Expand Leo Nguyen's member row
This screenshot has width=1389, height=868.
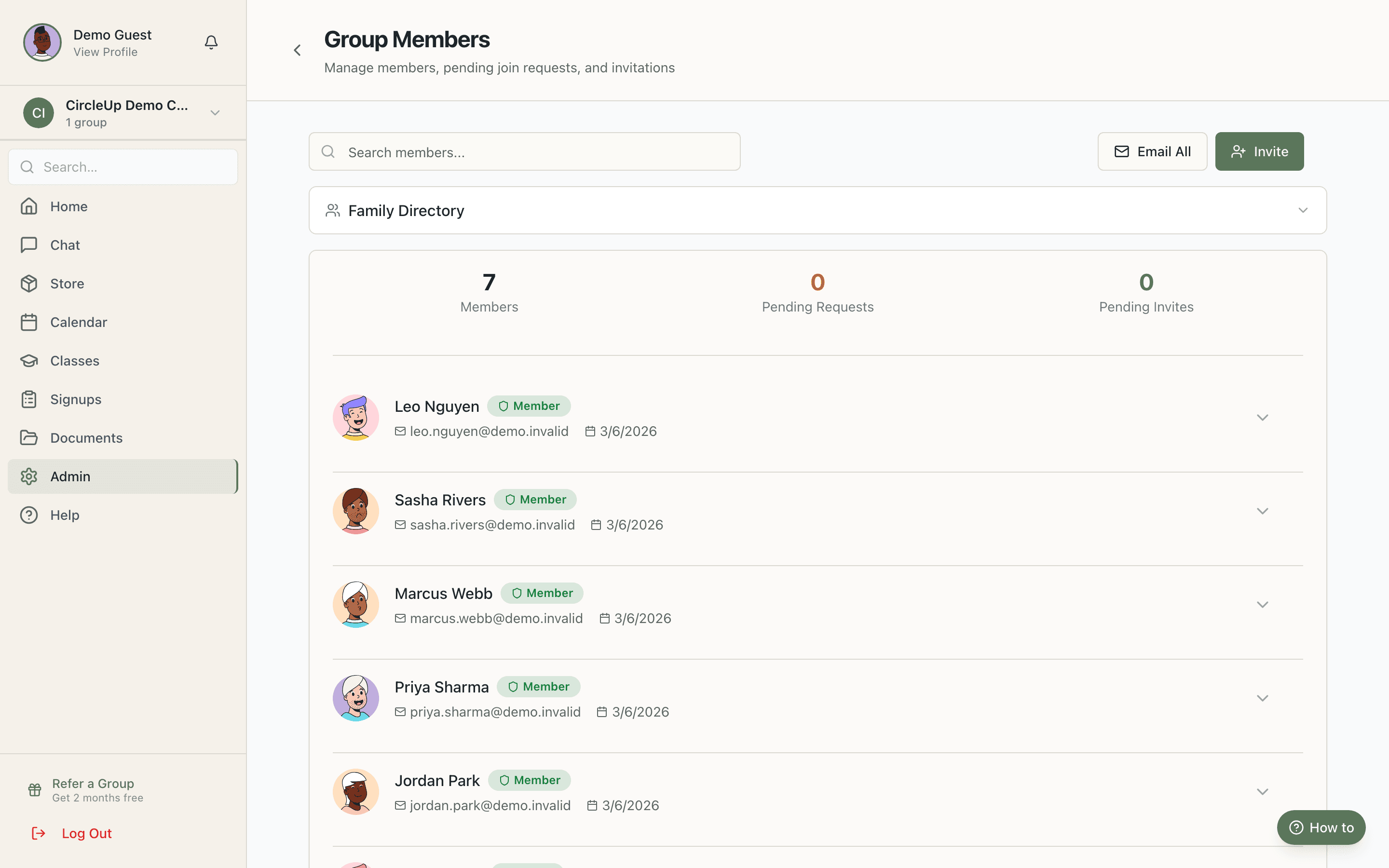point(1262,417)
